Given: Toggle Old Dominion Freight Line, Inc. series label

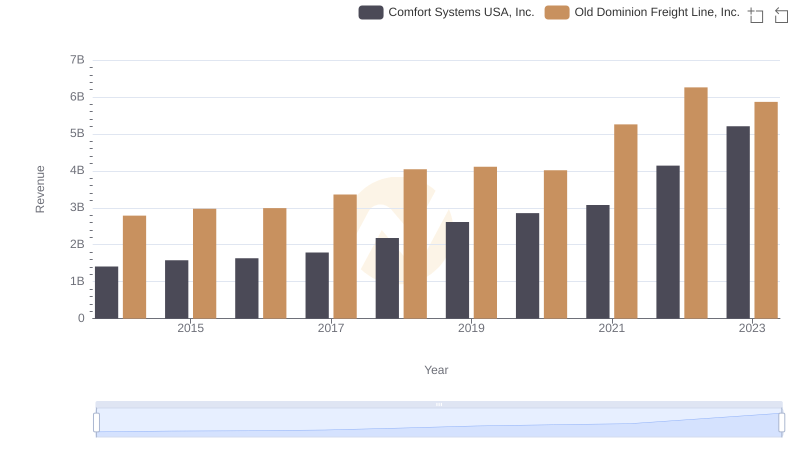Looking at the screenshot, I should click(x=657, y=12).
